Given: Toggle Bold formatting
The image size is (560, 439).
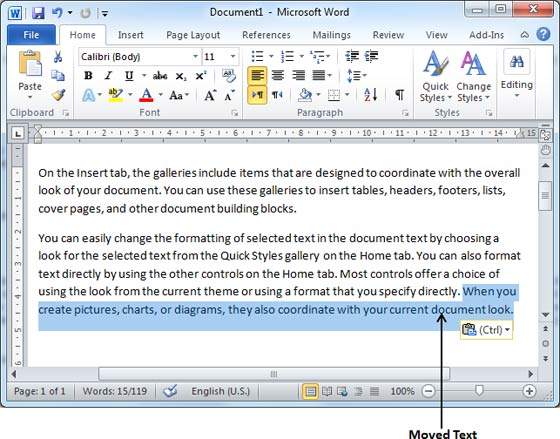Looking at the screenshot, I should [88, 76].
